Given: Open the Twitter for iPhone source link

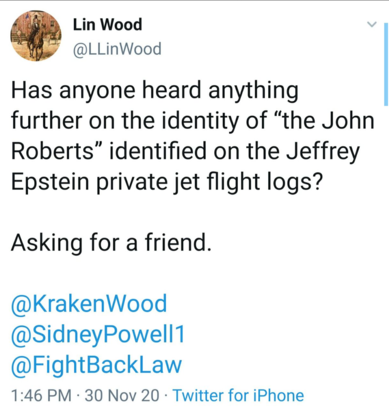Looking at the screenshot, I should pos(238,395).
